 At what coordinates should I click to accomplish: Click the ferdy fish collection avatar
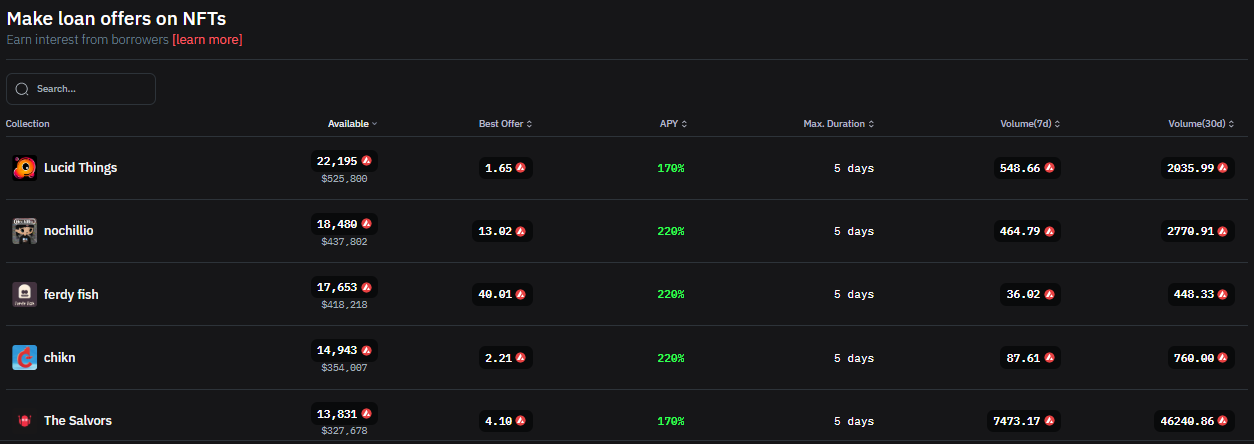point(25,294)
